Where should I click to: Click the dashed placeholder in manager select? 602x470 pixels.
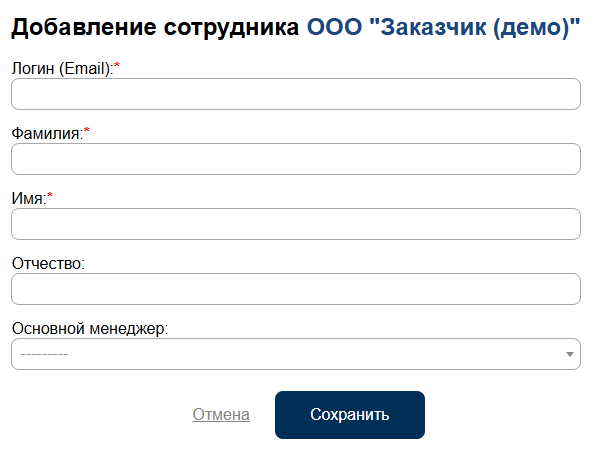(44, 354)
